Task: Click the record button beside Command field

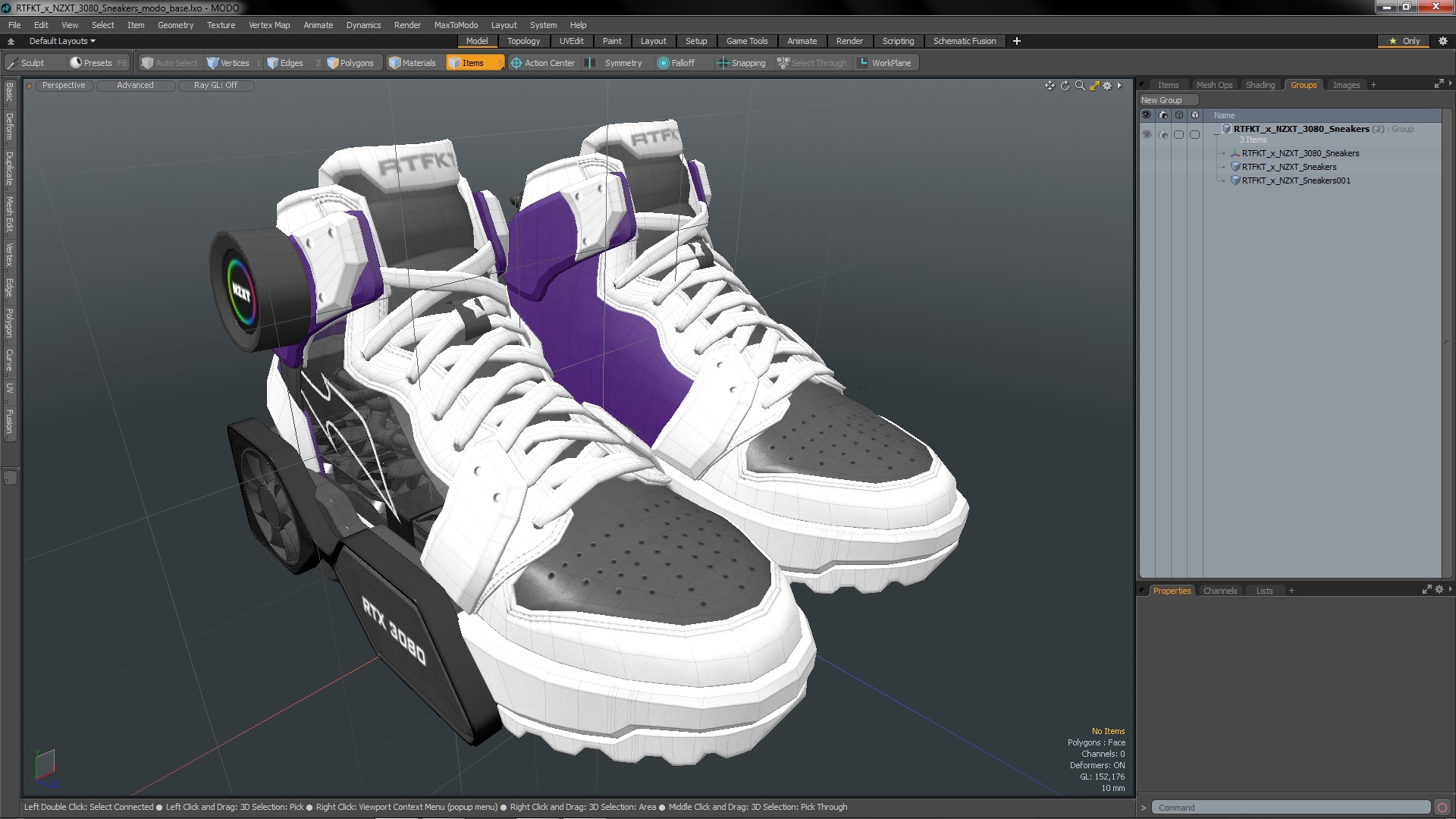Action: click(x=1442, y=808)
